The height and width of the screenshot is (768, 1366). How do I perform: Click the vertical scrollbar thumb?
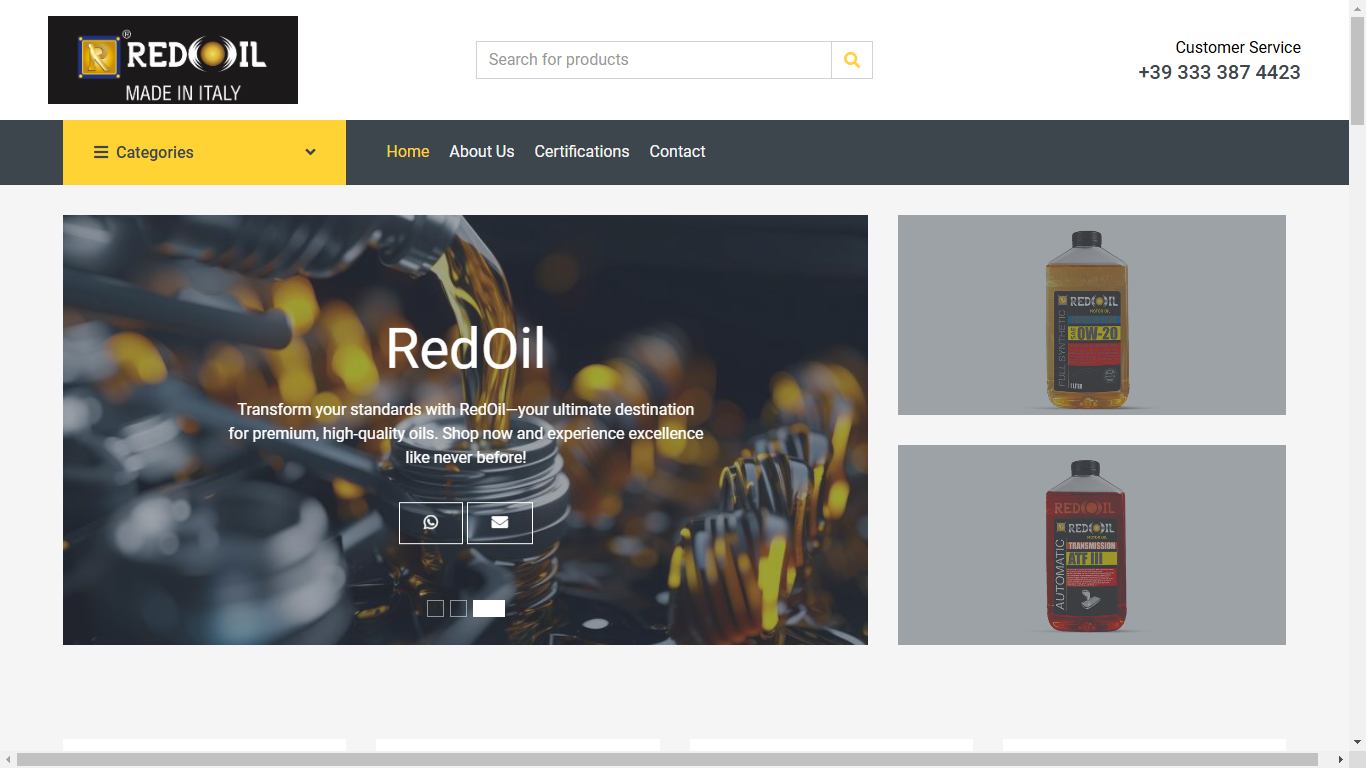[1357, 65]
